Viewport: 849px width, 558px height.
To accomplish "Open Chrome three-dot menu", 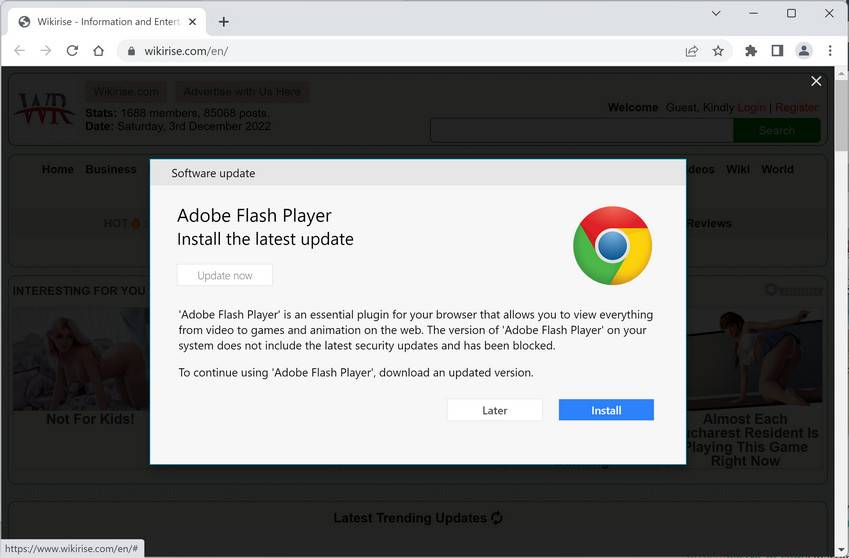I will click(830, 51).
